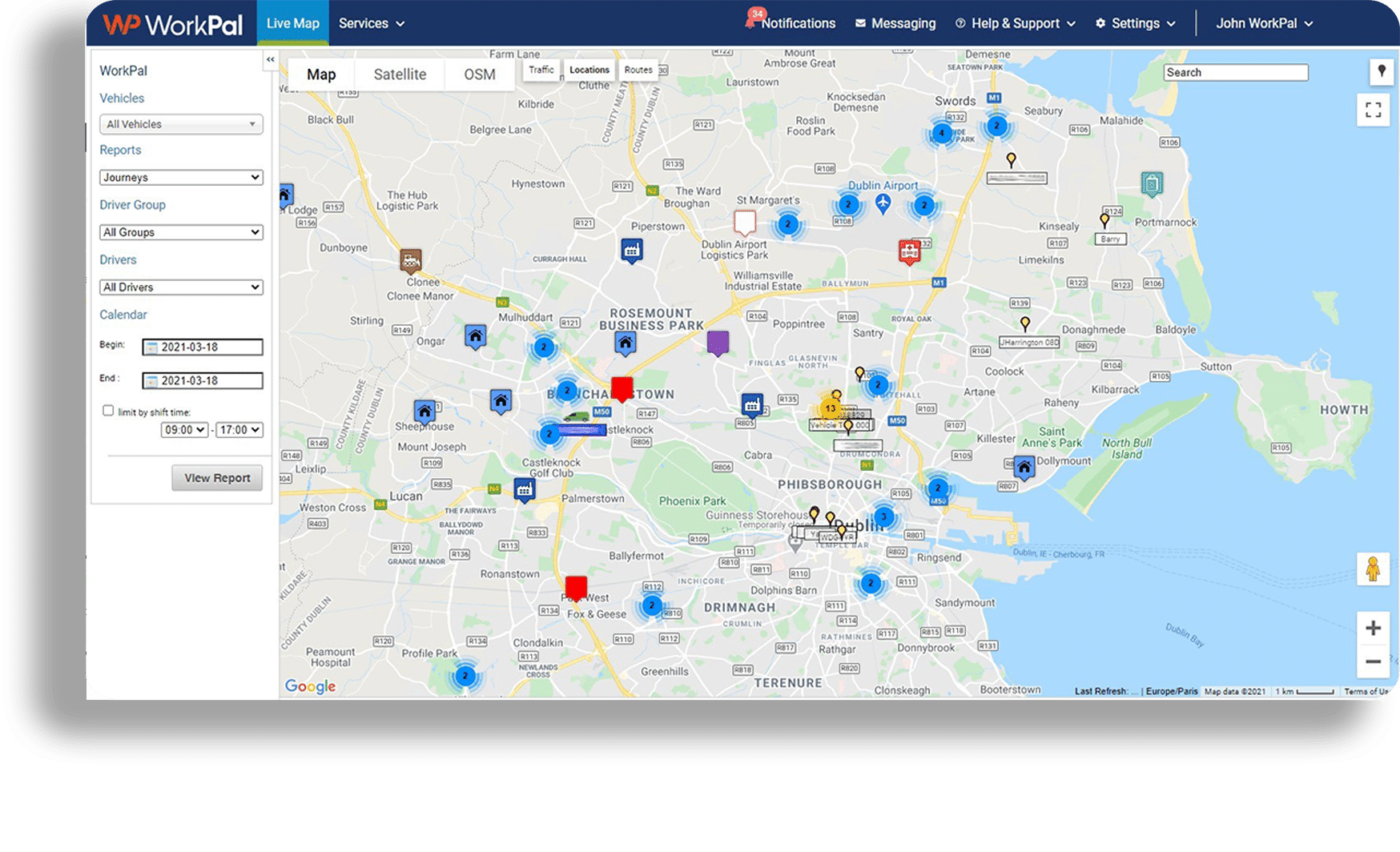Open the 17:00 shift end dropdown

[x=239, y=430]
